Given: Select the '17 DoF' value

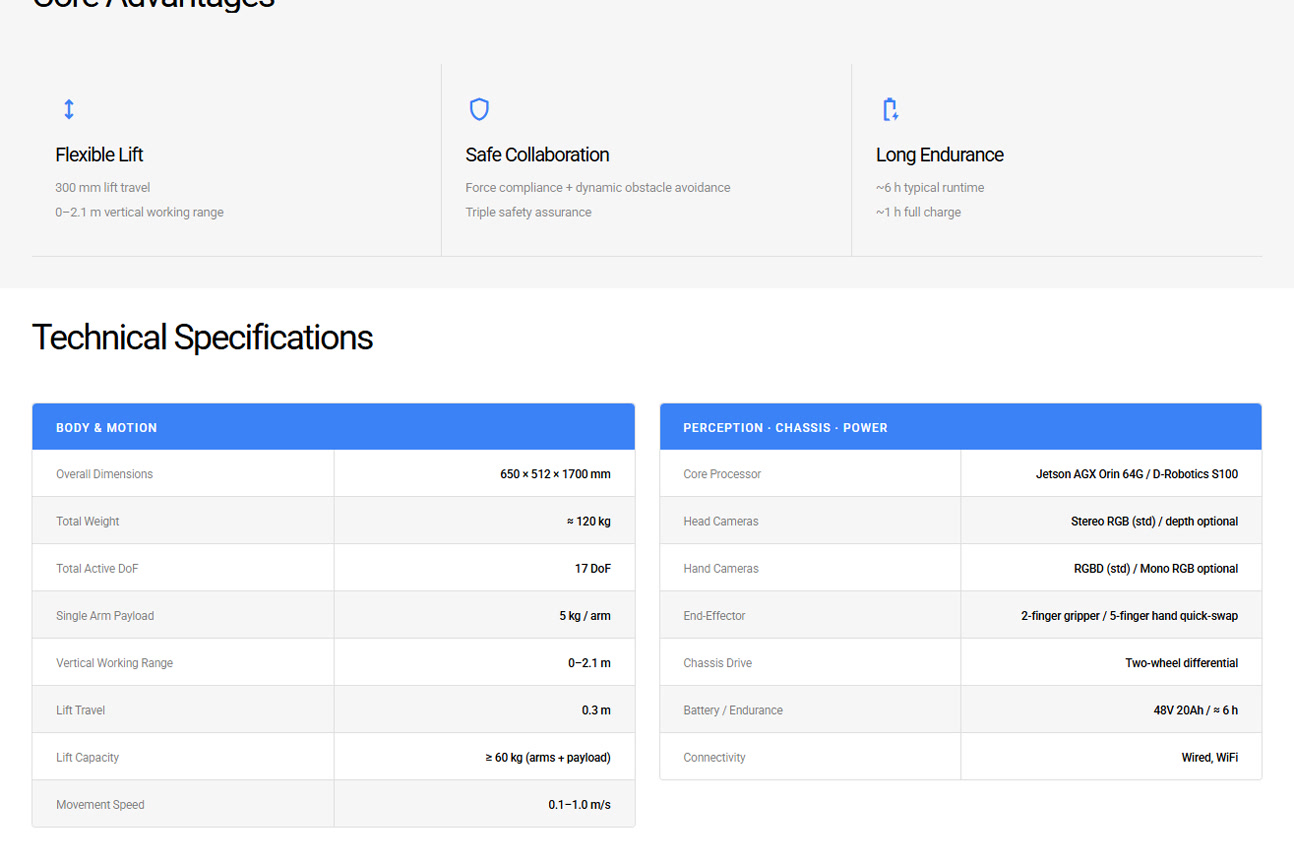Looking at the screenshot, I should 593,569.
